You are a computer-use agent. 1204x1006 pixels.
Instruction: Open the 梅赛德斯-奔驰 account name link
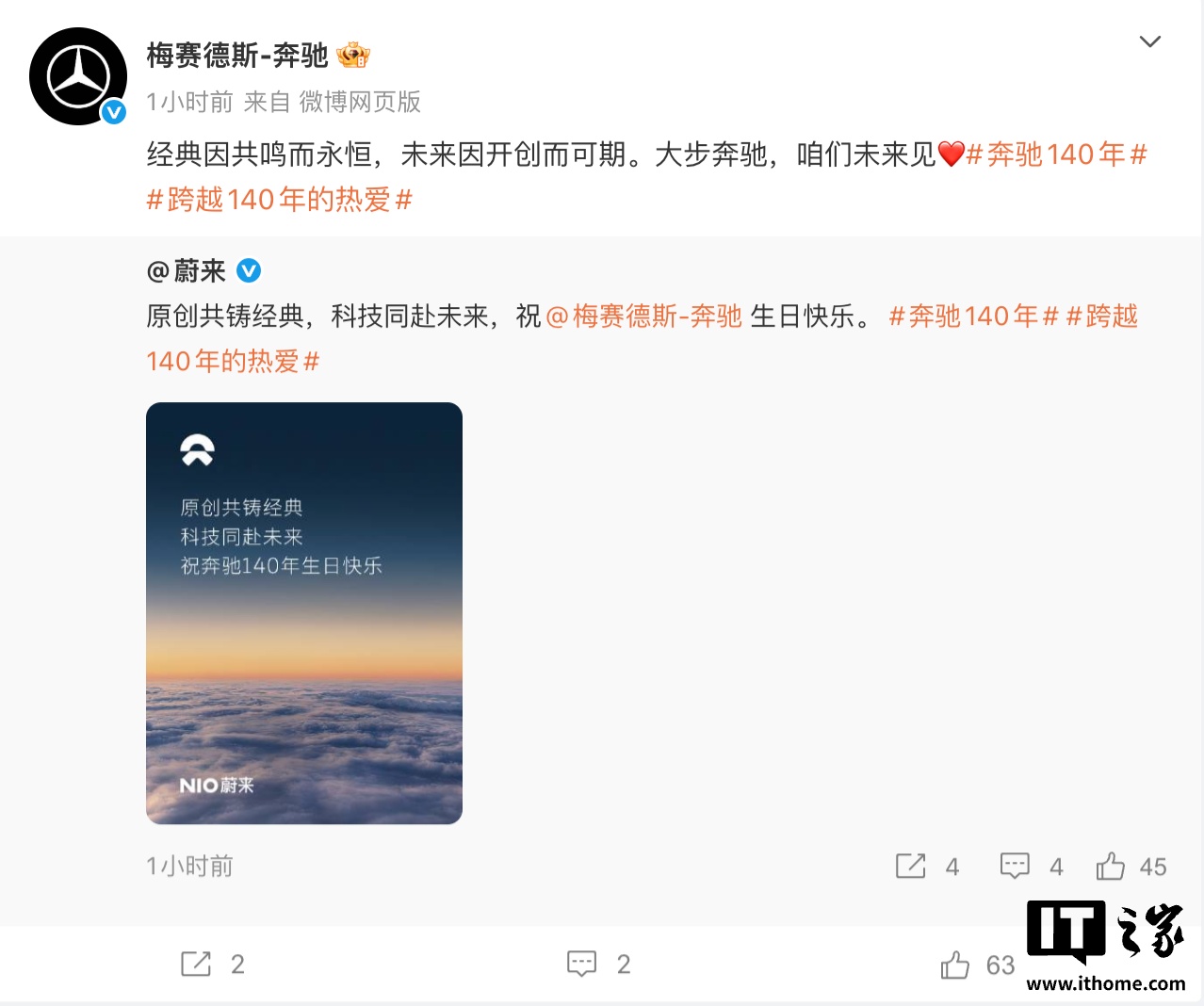(x=237, y=56)
